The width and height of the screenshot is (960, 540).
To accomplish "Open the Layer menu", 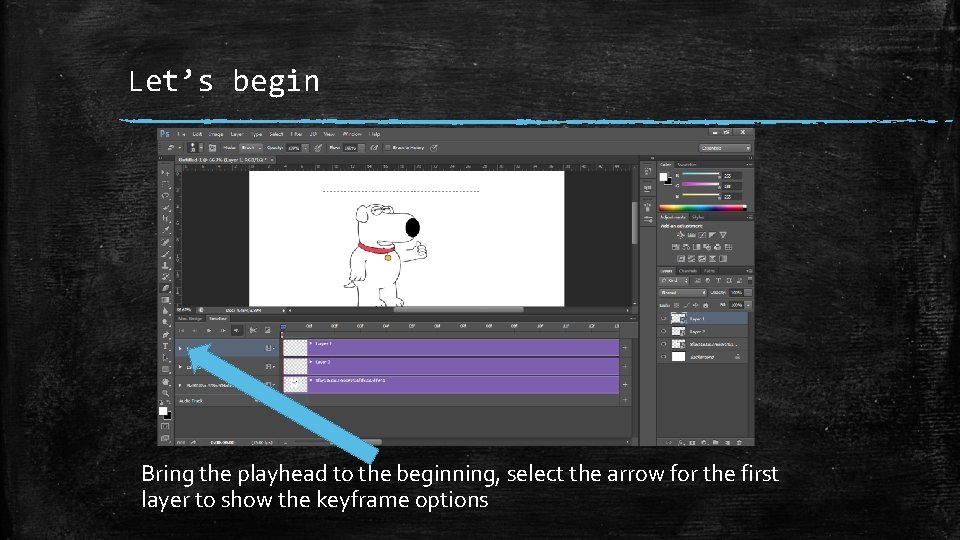I will click(x=237, y=133).
